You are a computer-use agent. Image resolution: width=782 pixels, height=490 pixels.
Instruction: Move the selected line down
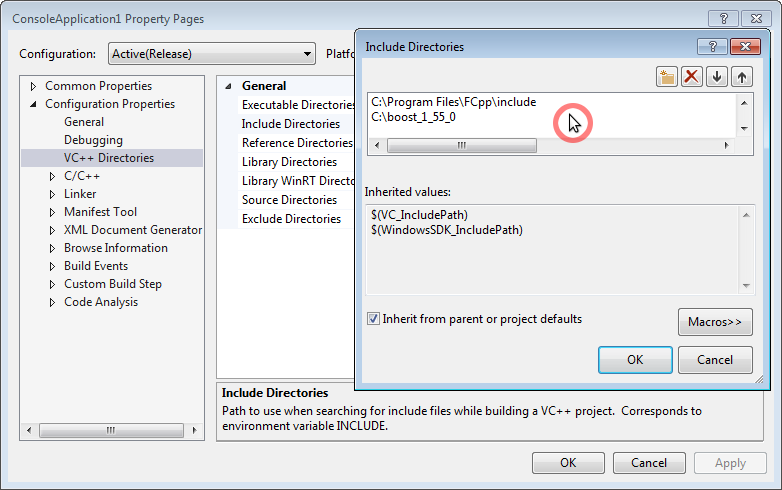pyautogui.click(x=717, y=77)
